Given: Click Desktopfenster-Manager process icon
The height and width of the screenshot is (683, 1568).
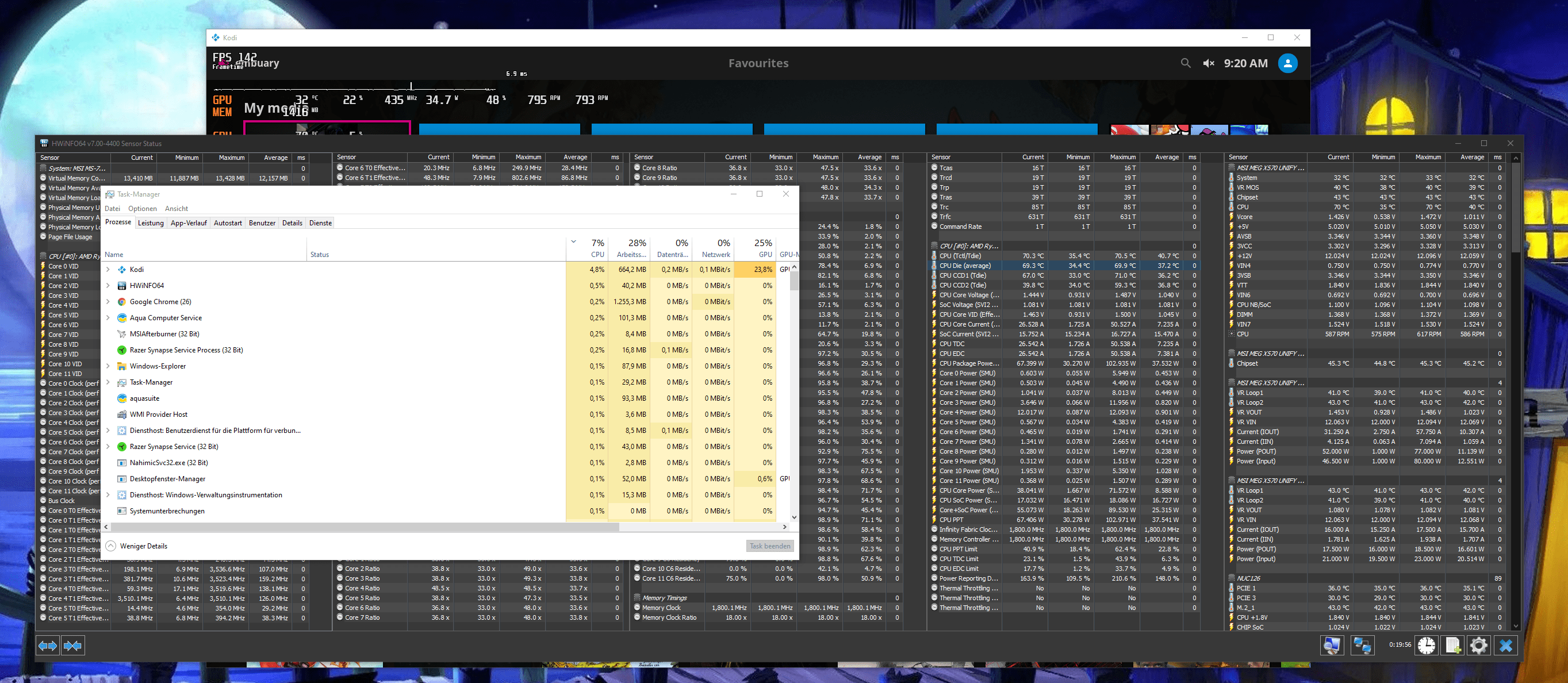Looking at the screenshot, I should (122, 479).
